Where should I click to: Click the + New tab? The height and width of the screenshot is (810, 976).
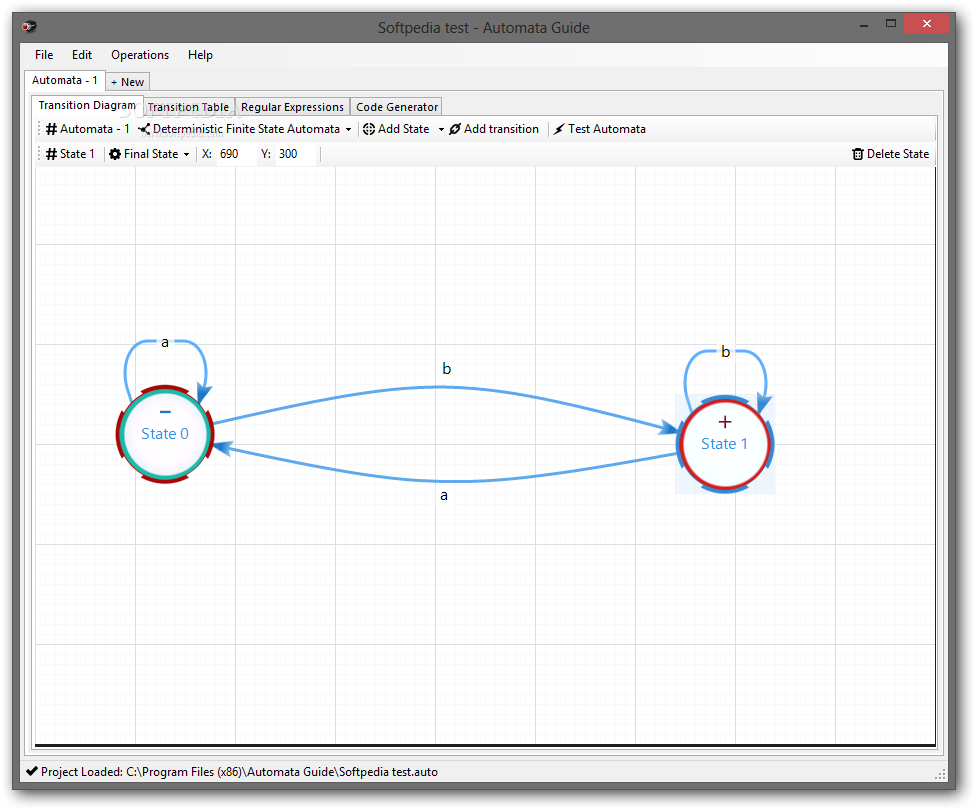coord(128,82)
